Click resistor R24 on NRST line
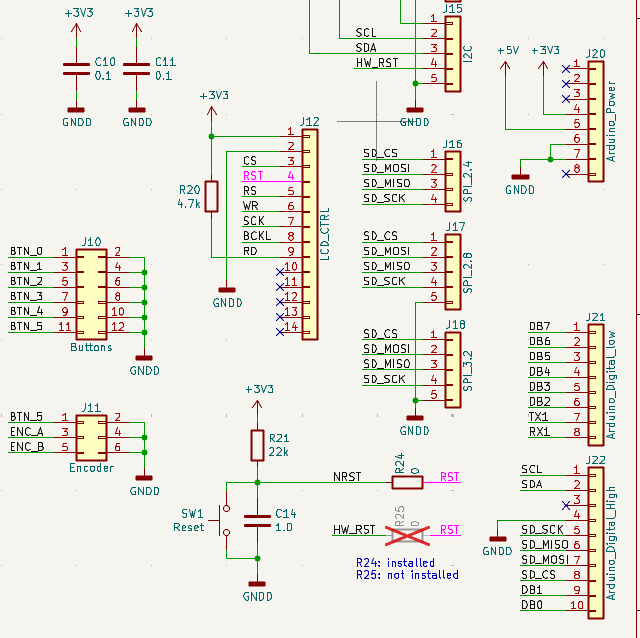This screenshot has height=638, width=640. click(x=406, y=483)
